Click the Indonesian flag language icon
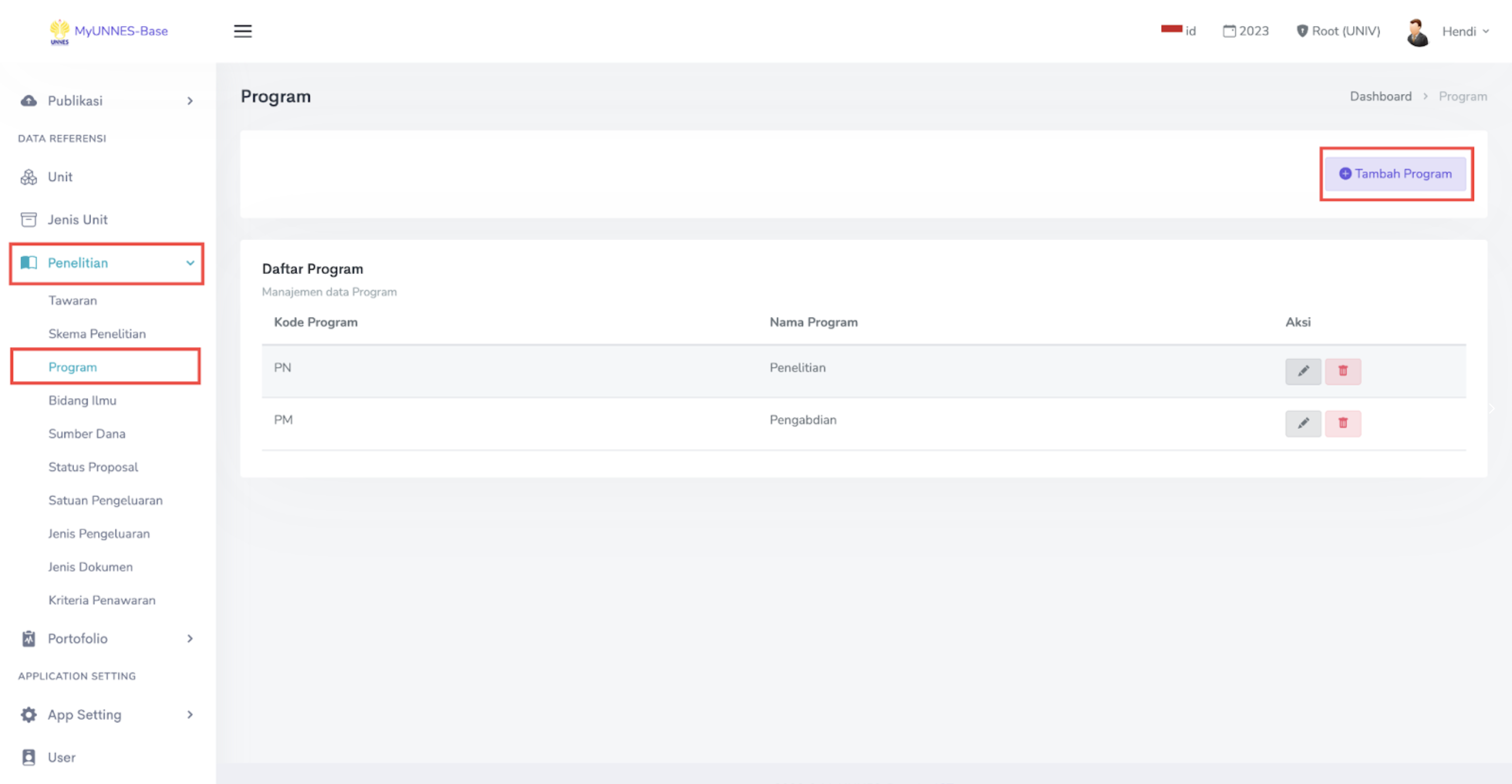1512x784 pixels. (1171, 29)
